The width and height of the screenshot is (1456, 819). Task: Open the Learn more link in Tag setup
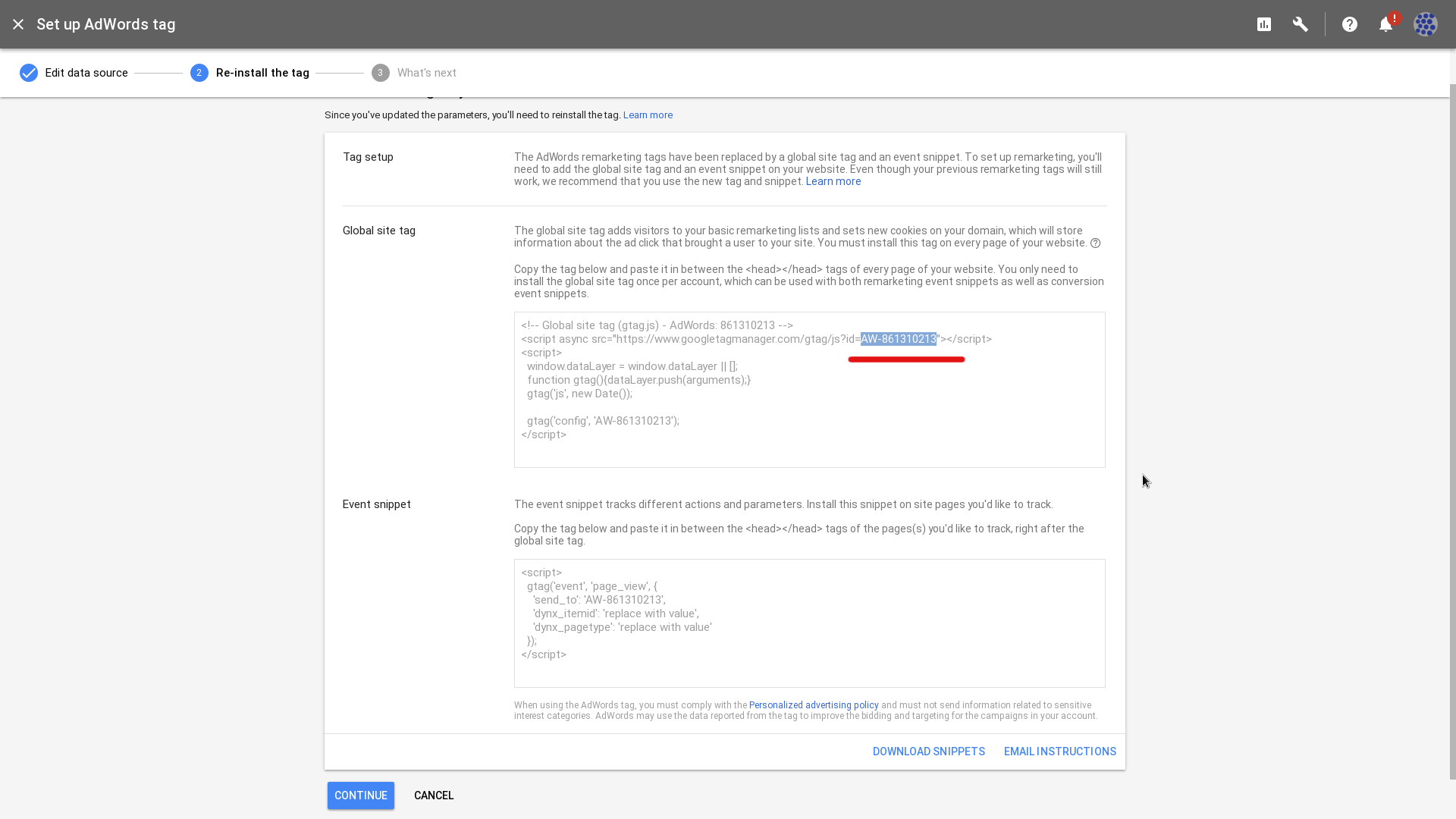coord(833,181)
